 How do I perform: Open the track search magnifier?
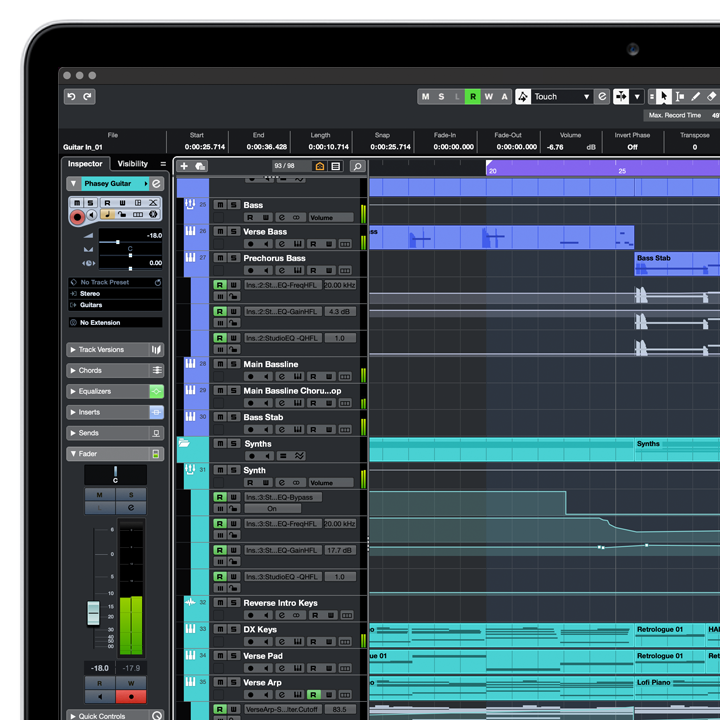pyautogui.click(x=357, y=166)
